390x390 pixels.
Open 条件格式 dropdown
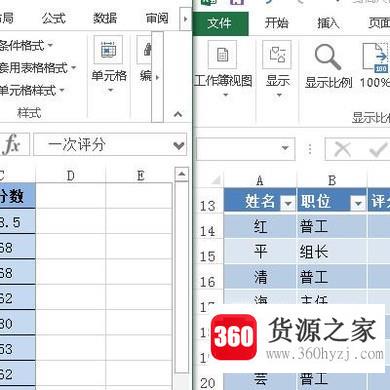[26, 45]
